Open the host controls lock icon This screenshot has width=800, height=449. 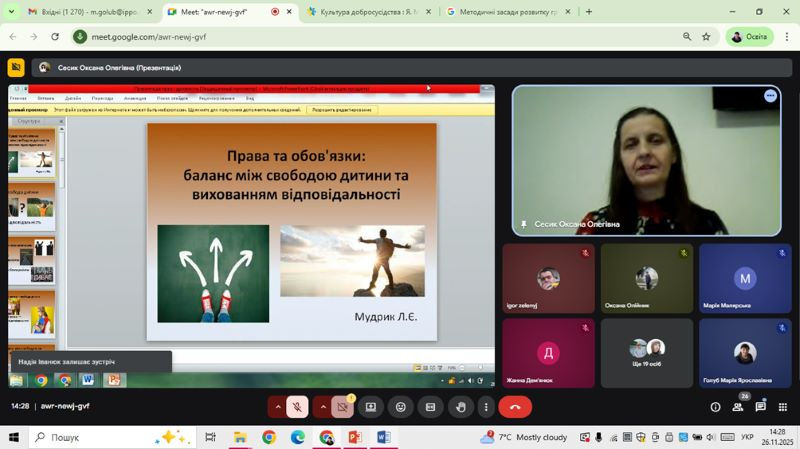[783, 407]
